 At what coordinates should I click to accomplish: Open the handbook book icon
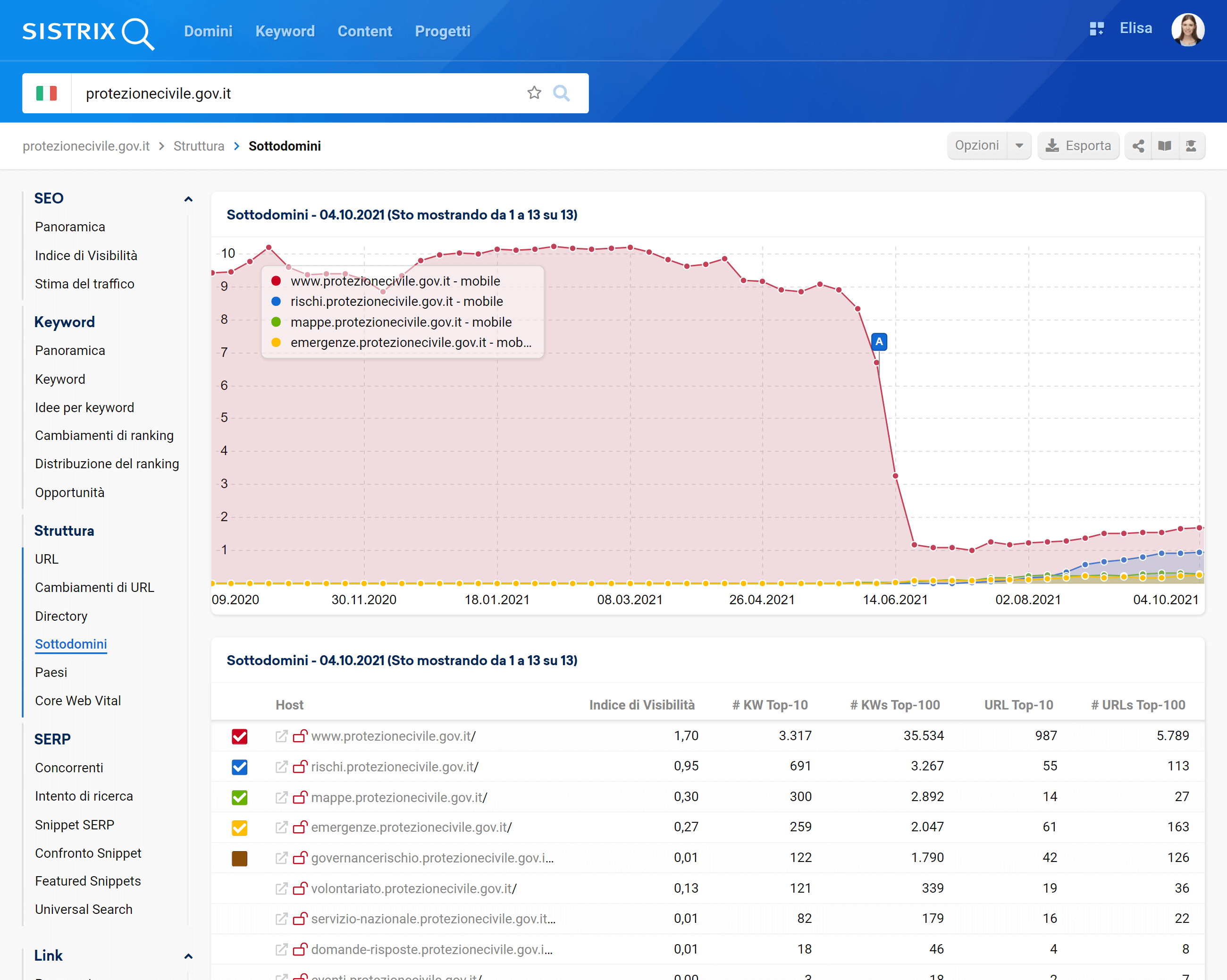[1165, 146]
